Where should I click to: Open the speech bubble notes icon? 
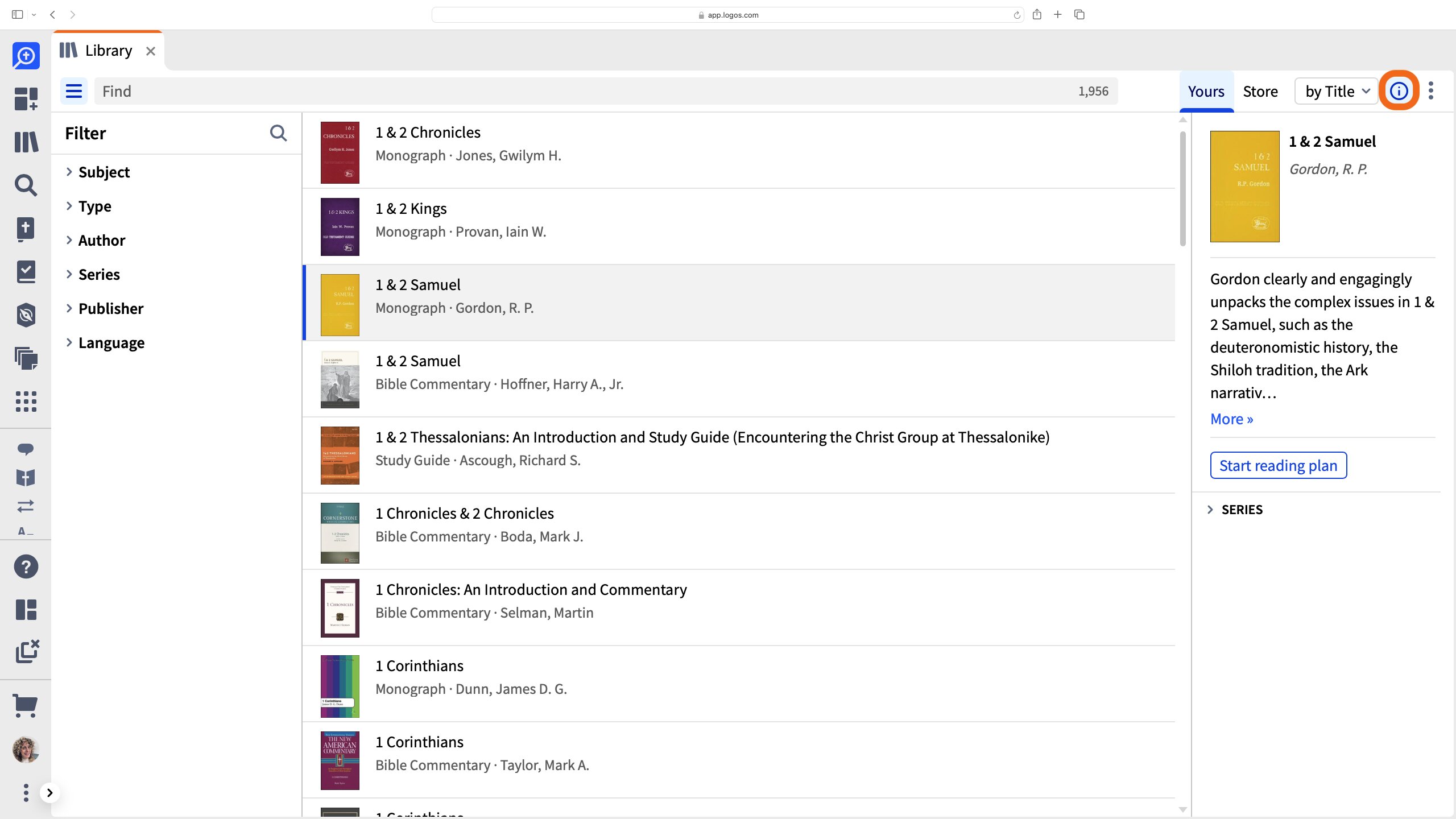(x=26, y=449)
